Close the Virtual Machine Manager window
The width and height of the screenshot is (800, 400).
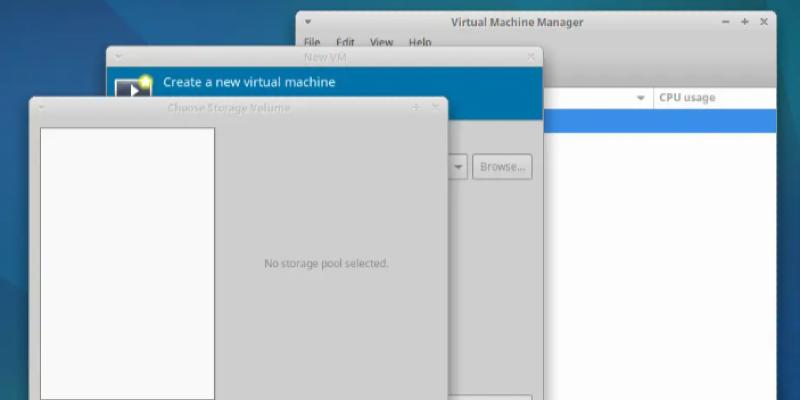(764, 22)
